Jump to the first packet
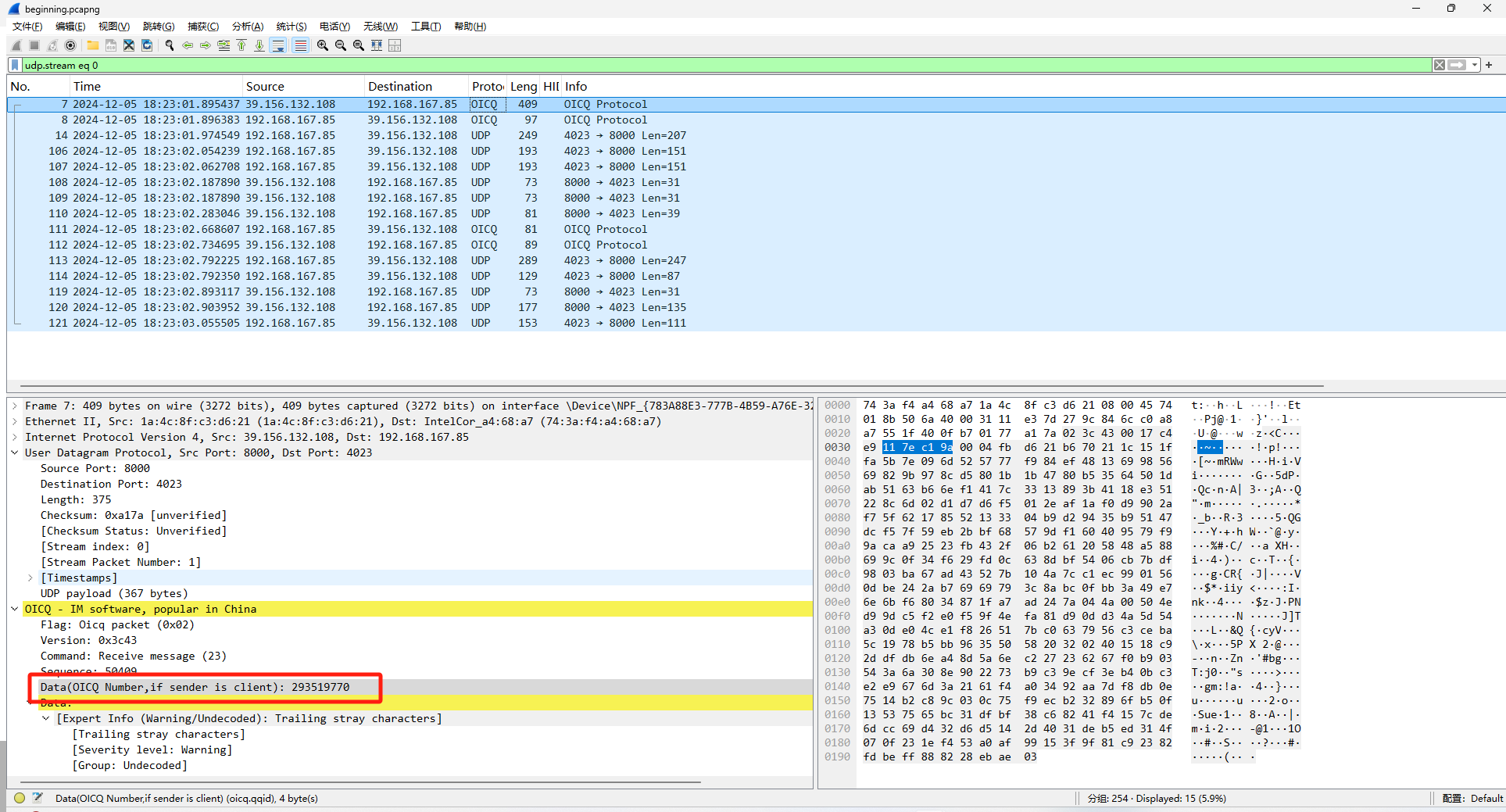This screenshot has height=812, width=1506. (x=241, y=45)
